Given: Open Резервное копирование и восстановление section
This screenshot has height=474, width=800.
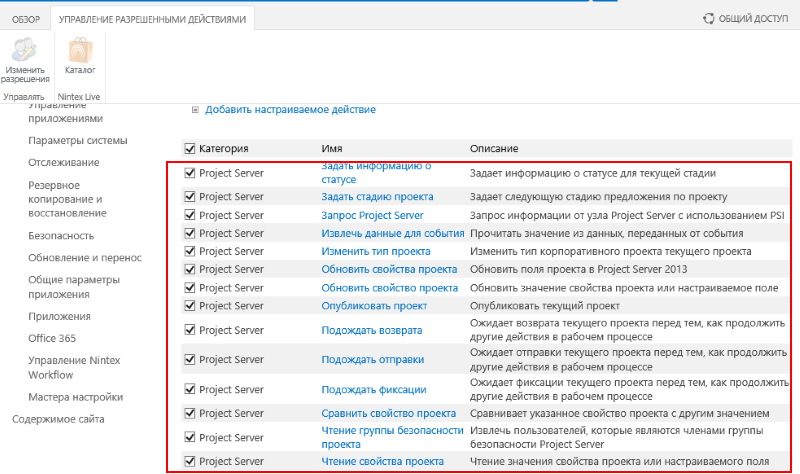Looking at the screenshot, I should coord(67,199).
